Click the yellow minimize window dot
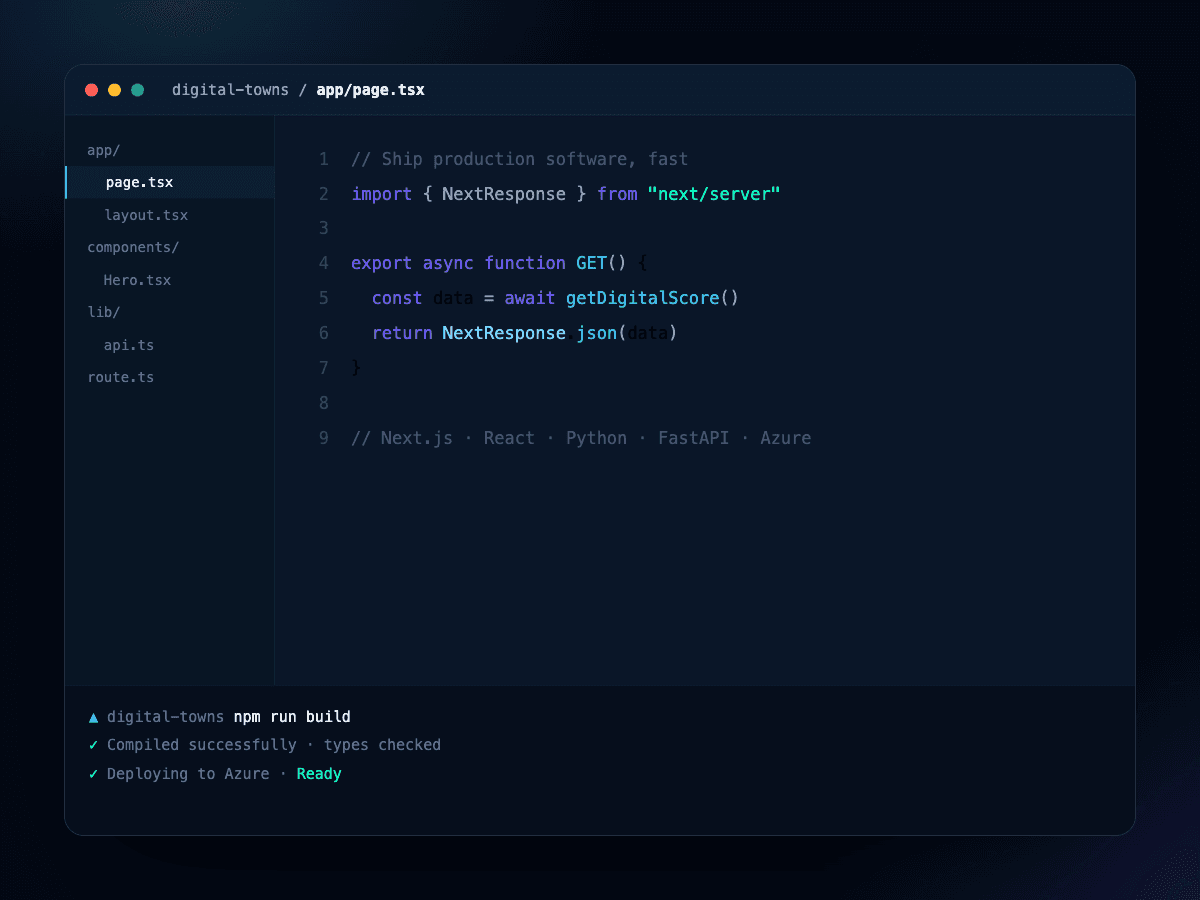This screenshot has height=900, width=1200. click(x=114, y=90)
